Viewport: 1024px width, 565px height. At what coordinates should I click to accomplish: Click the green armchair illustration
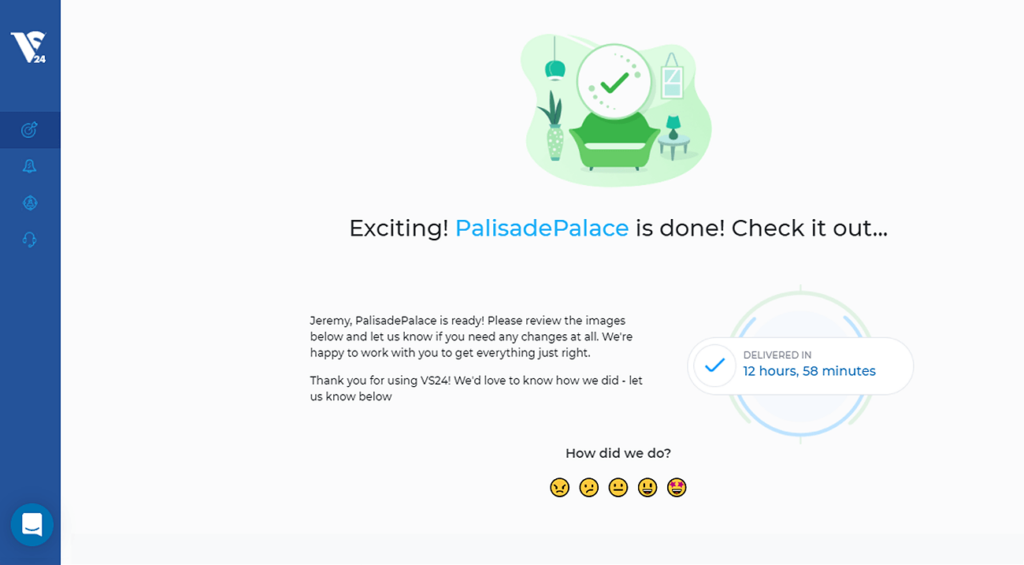[x=614, y=140]
